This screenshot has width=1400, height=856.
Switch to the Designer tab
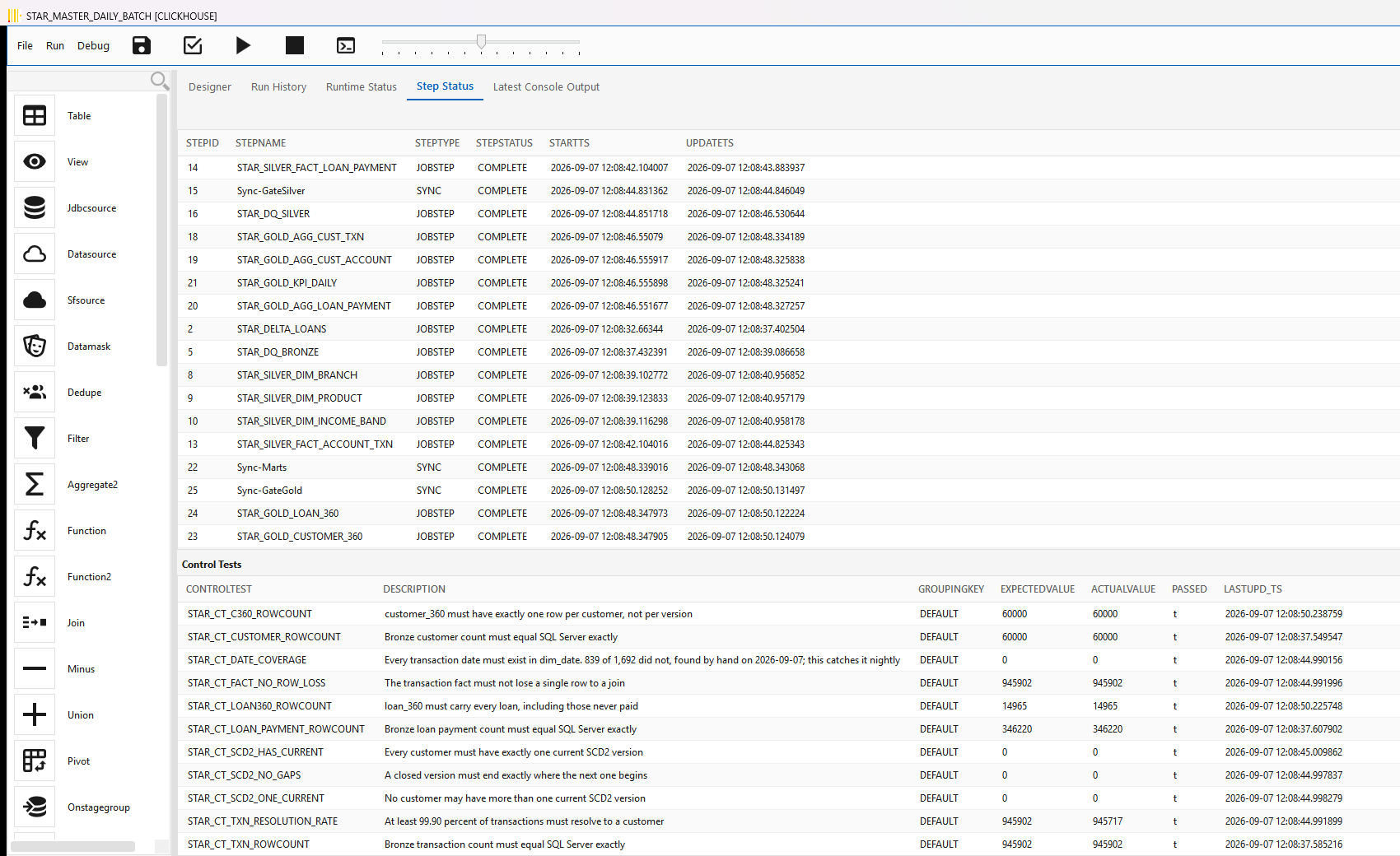[210, 87]
